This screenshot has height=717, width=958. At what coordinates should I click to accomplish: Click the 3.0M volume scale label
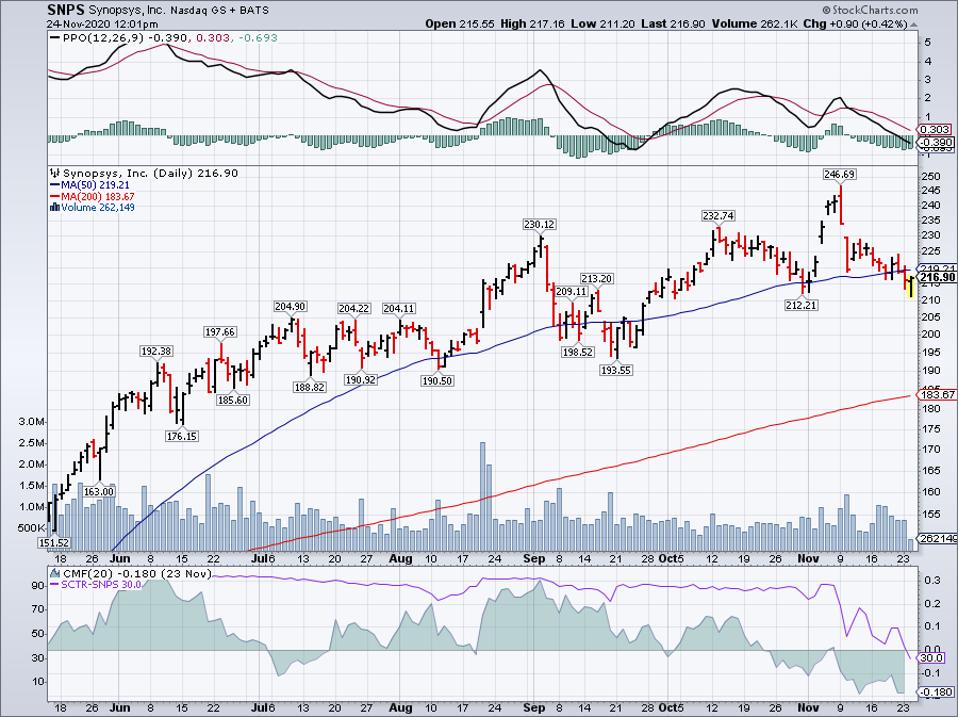pyautogui.click(x=33, y=422)
